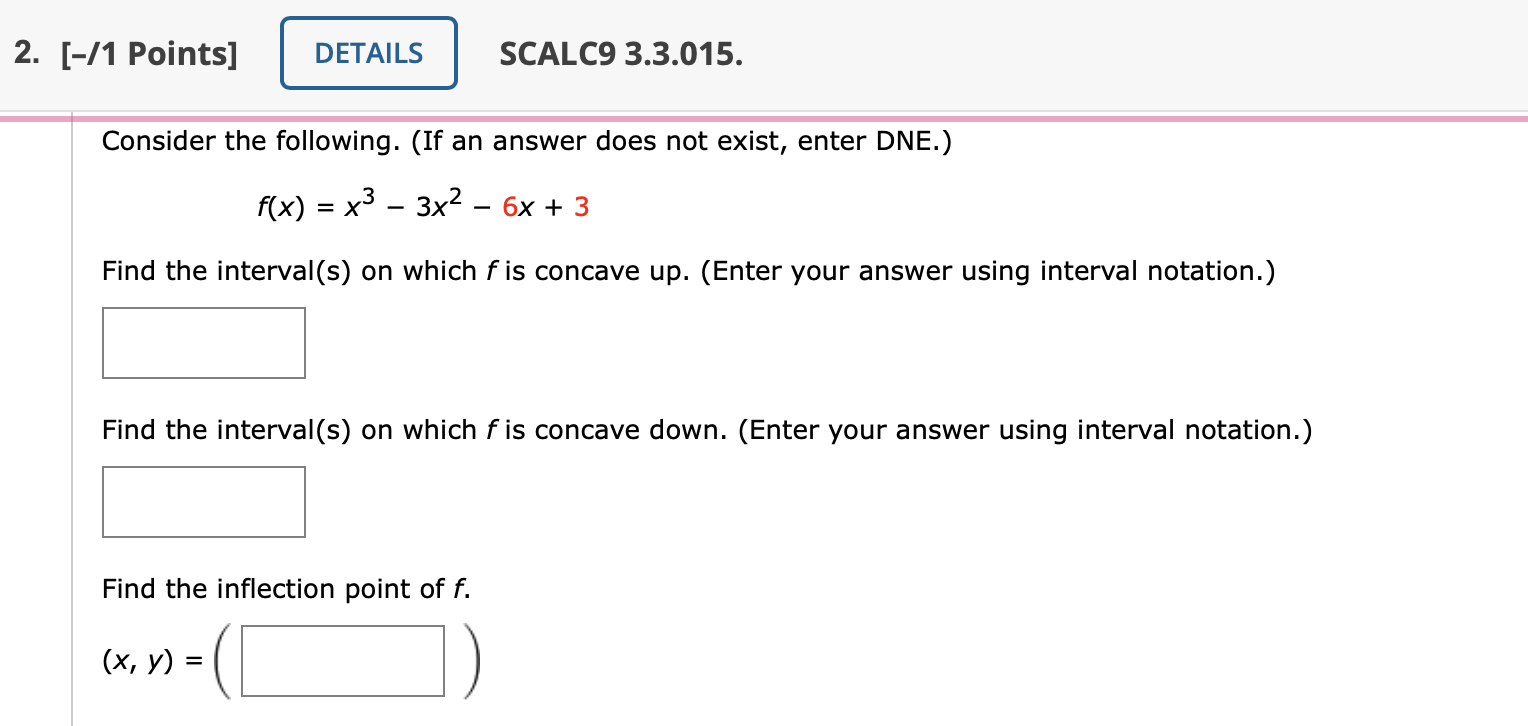Click the opening parenthesis beside the inflection box

pyautogui.click(x=222, y=660)
